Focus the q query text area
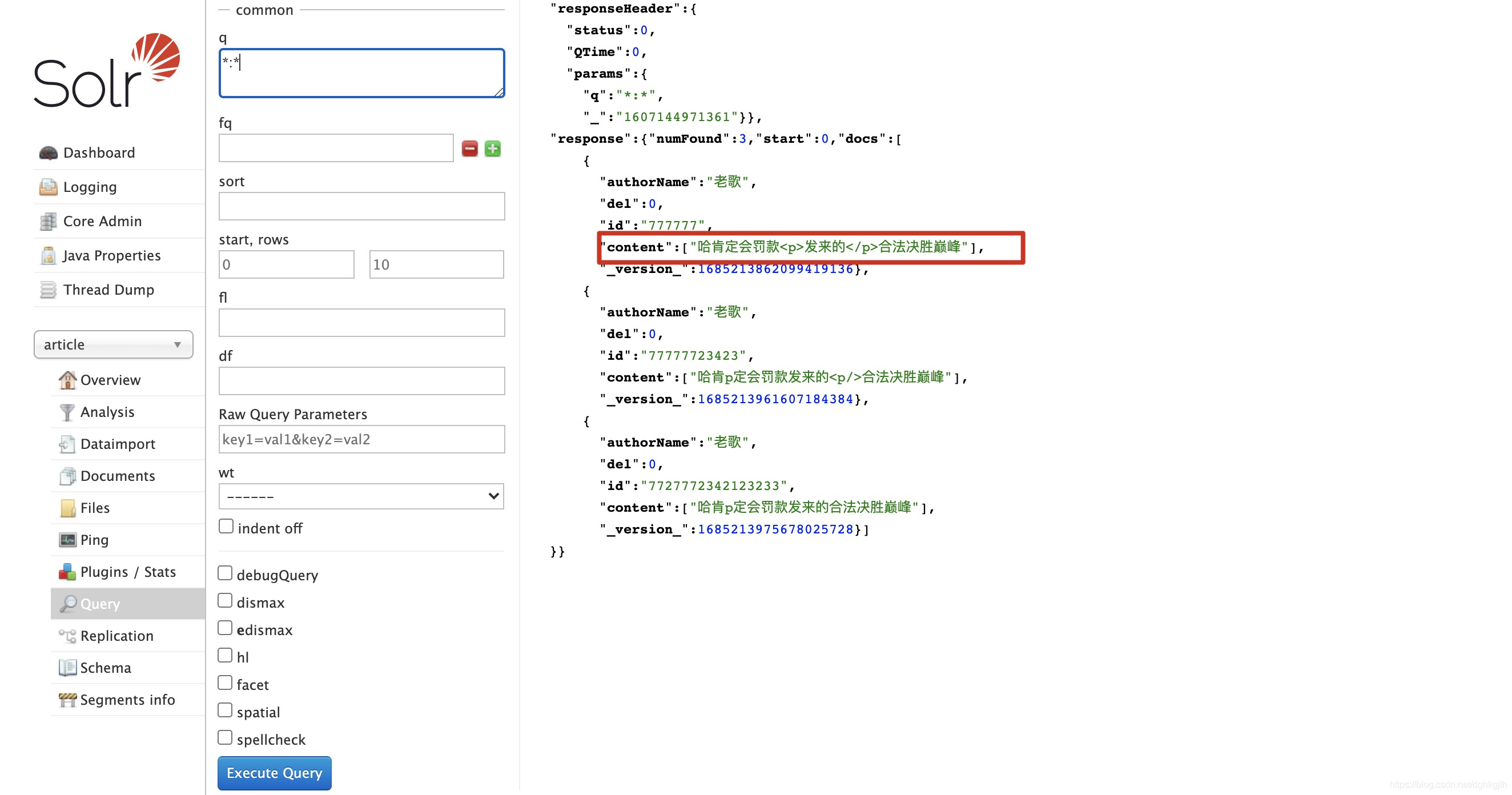This screenshot has height=795, width=1512. tap(361, 73)
